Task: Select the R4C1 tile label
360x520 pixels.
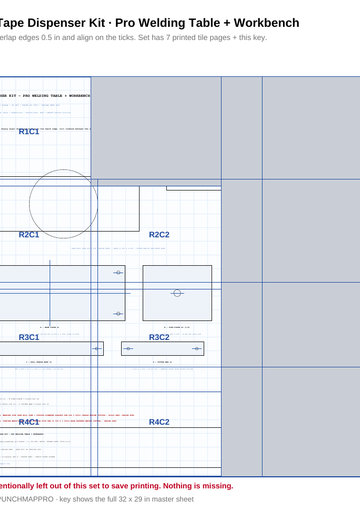Action: (x=29, y=422)
